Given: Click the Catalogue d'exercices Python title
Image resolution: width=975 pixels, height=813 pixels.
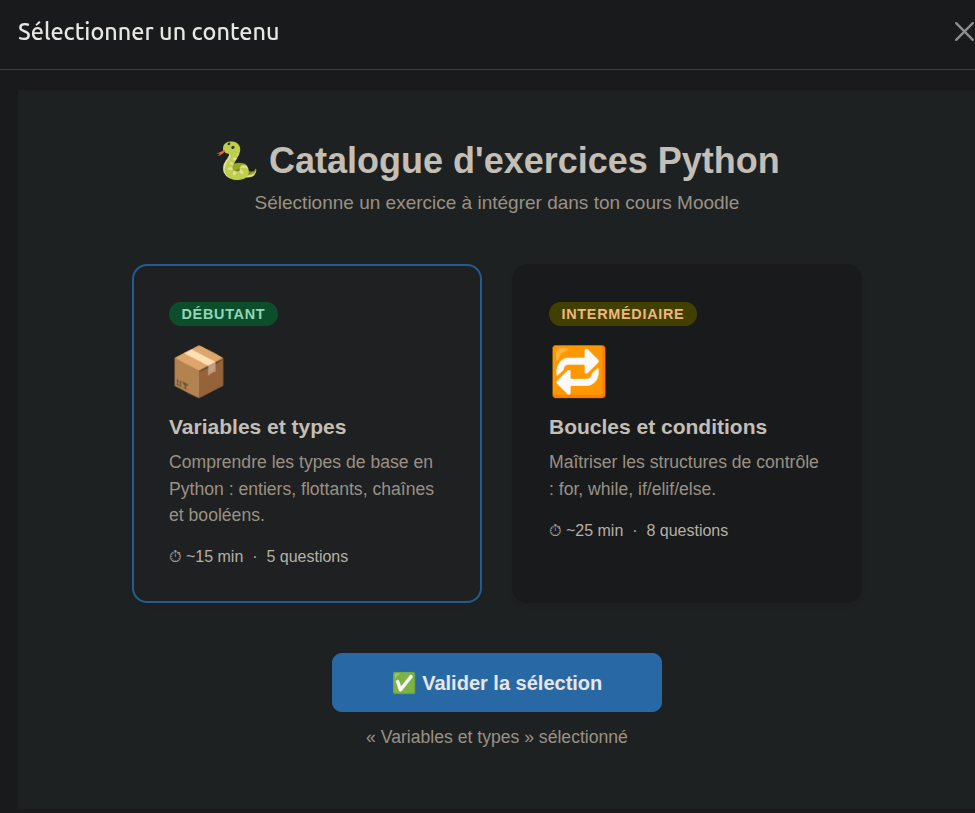Looking at the screenshot, I should coord(524,160).
